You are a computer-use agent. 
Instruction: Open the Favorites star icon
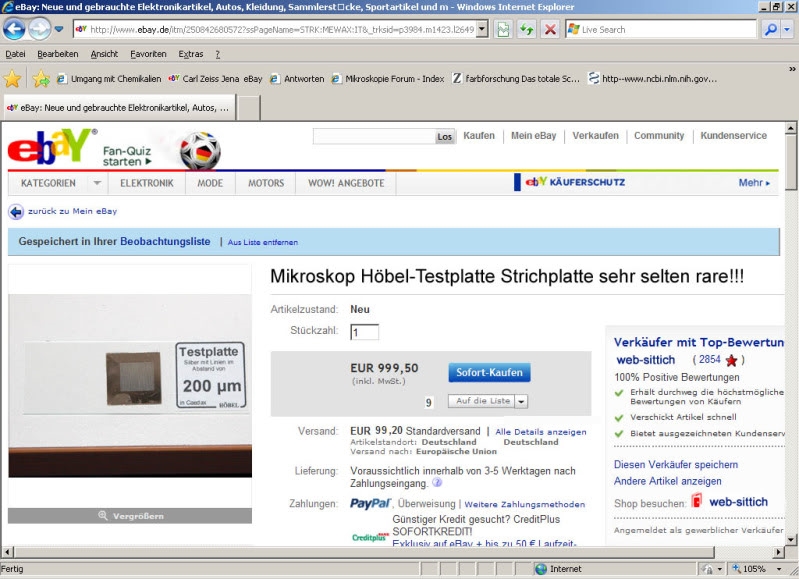coord(12,78)
